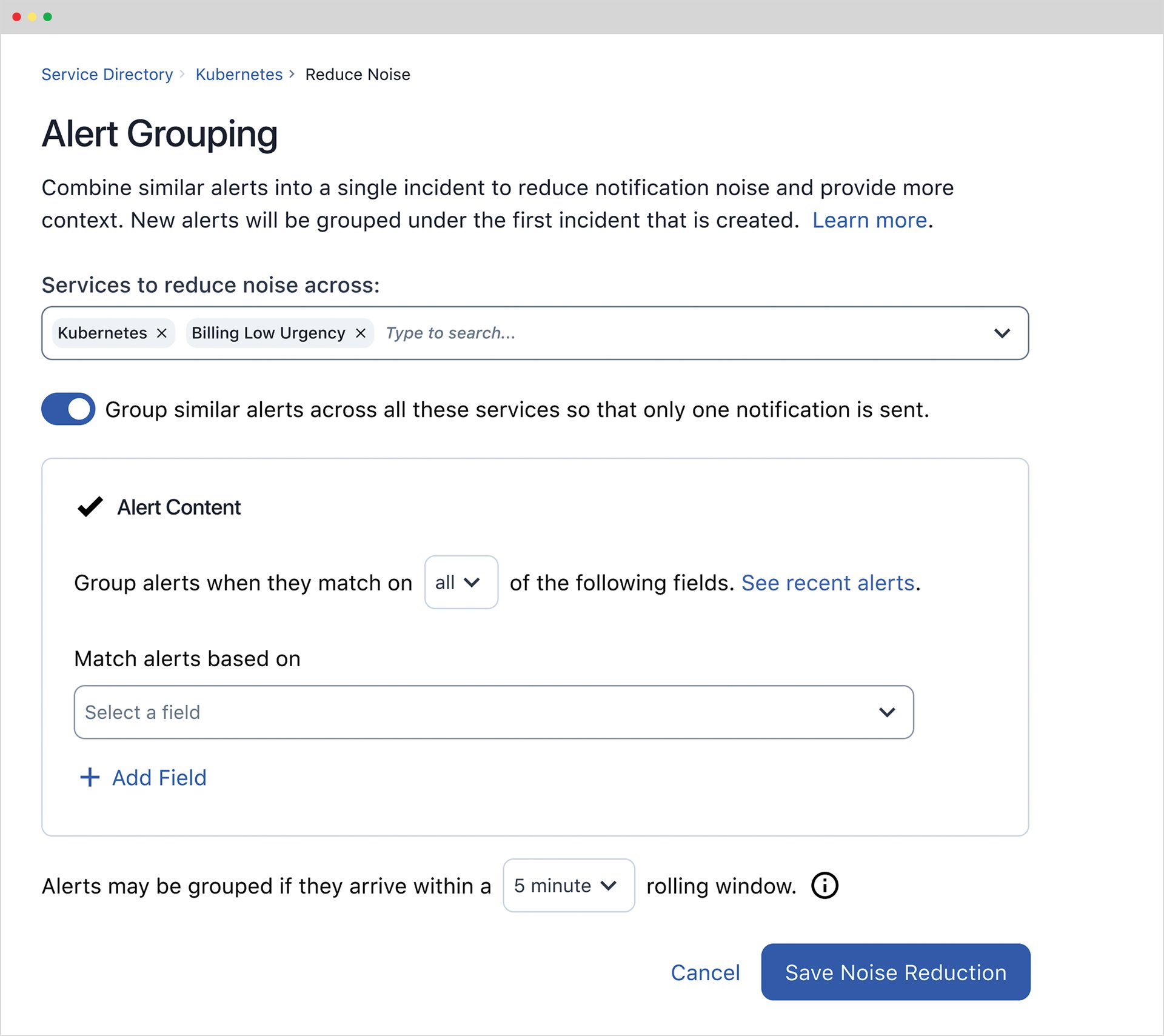Screen dimensions: 1164x1036
Task: Open the Learn more link
Action: point(869,220)
